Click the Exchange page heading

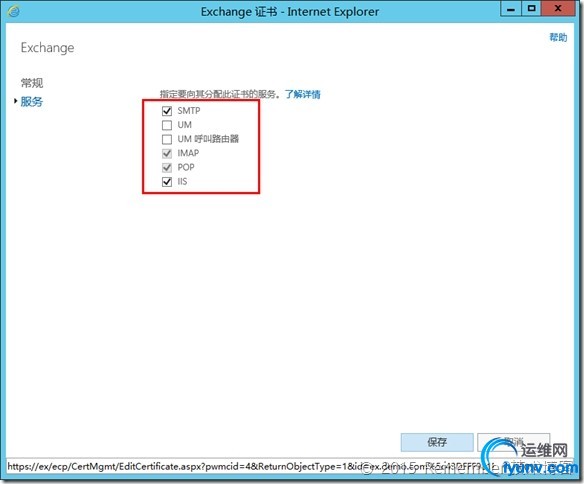47,48
